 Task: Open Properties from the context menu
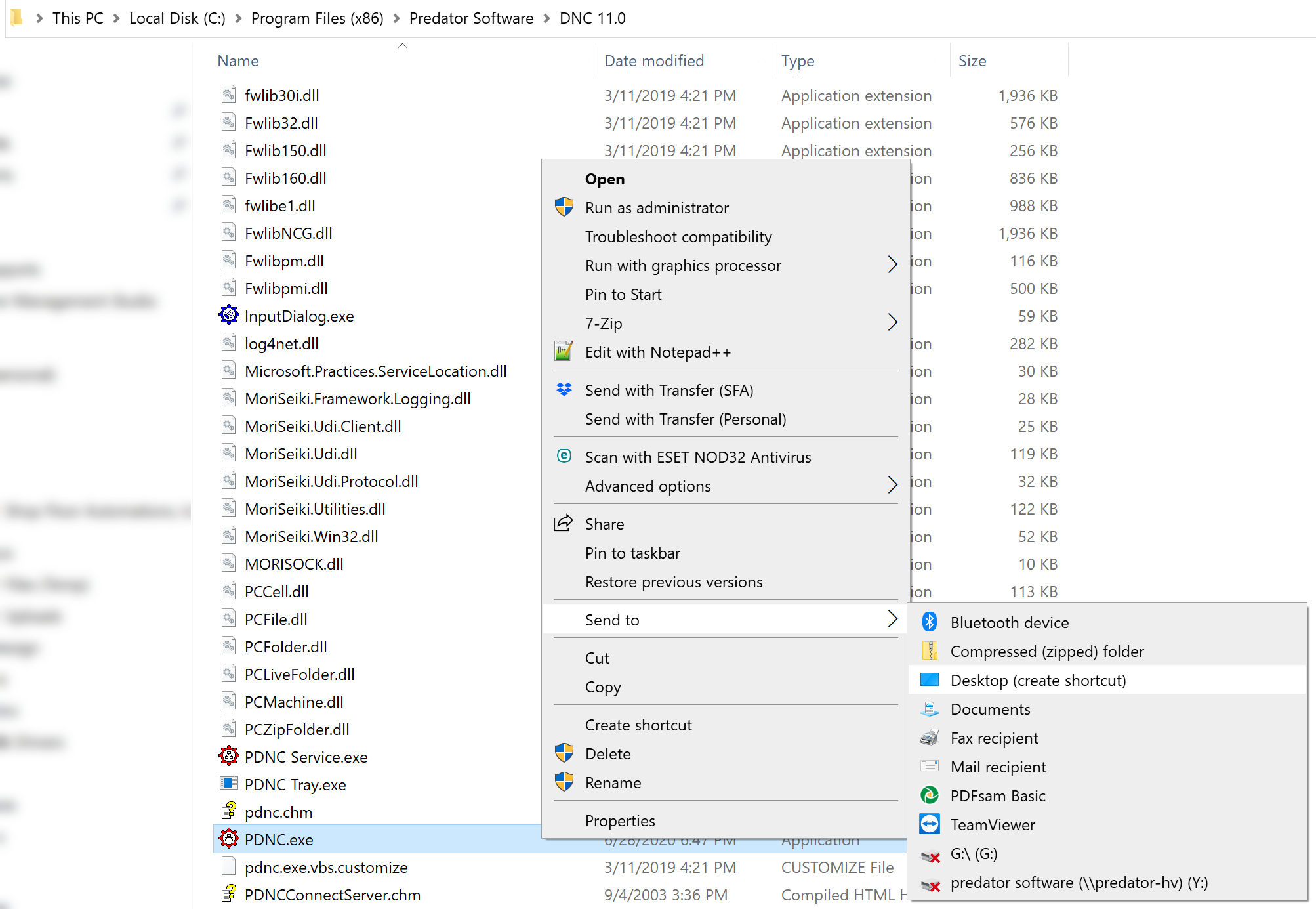click(x=620, y=821)
